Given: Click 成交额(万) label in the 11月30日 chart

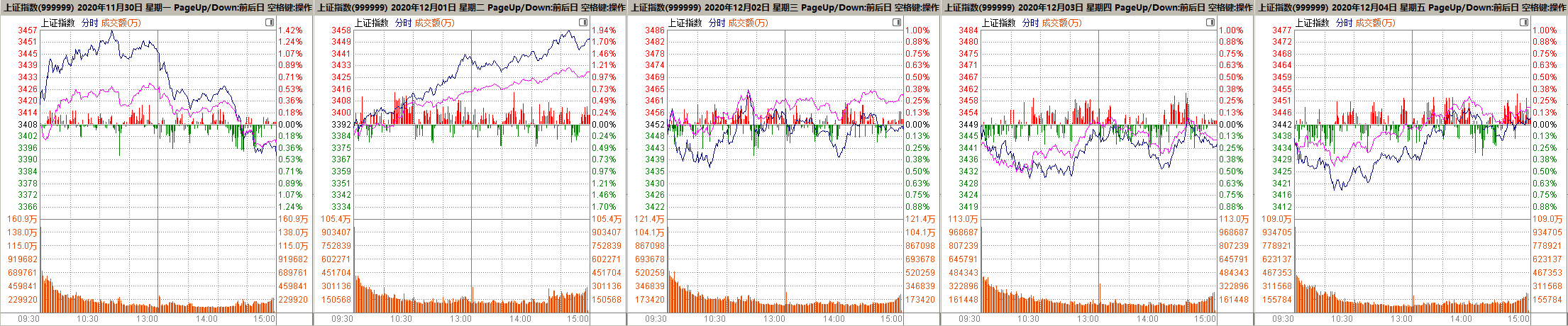Looking at the screenshot, I should click(x=121, y=23).
